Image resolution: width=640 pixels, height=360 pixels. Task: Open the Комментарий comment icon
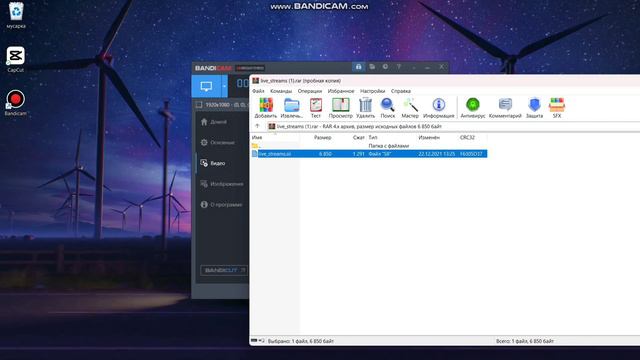(505, 105)
